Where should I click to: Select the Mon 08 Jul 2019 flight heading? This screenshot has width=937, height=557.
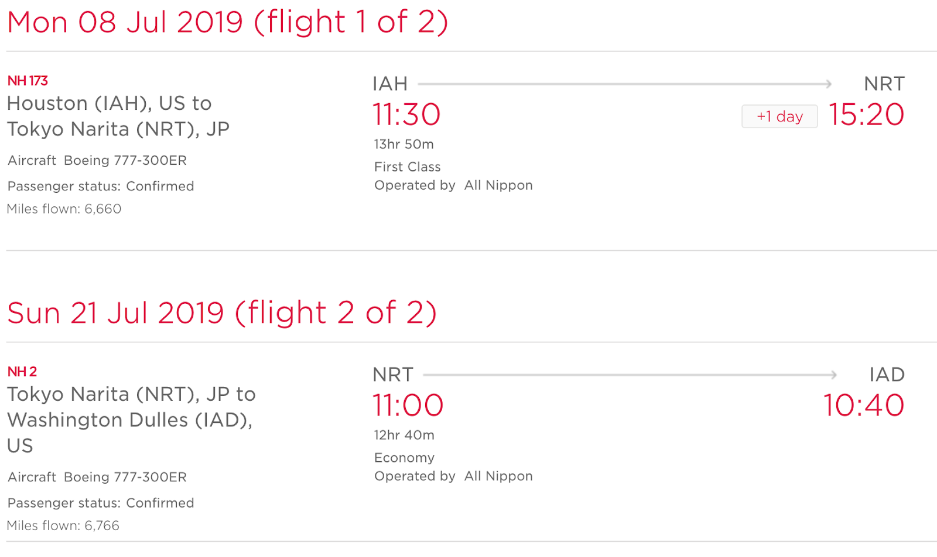(228, 22)
